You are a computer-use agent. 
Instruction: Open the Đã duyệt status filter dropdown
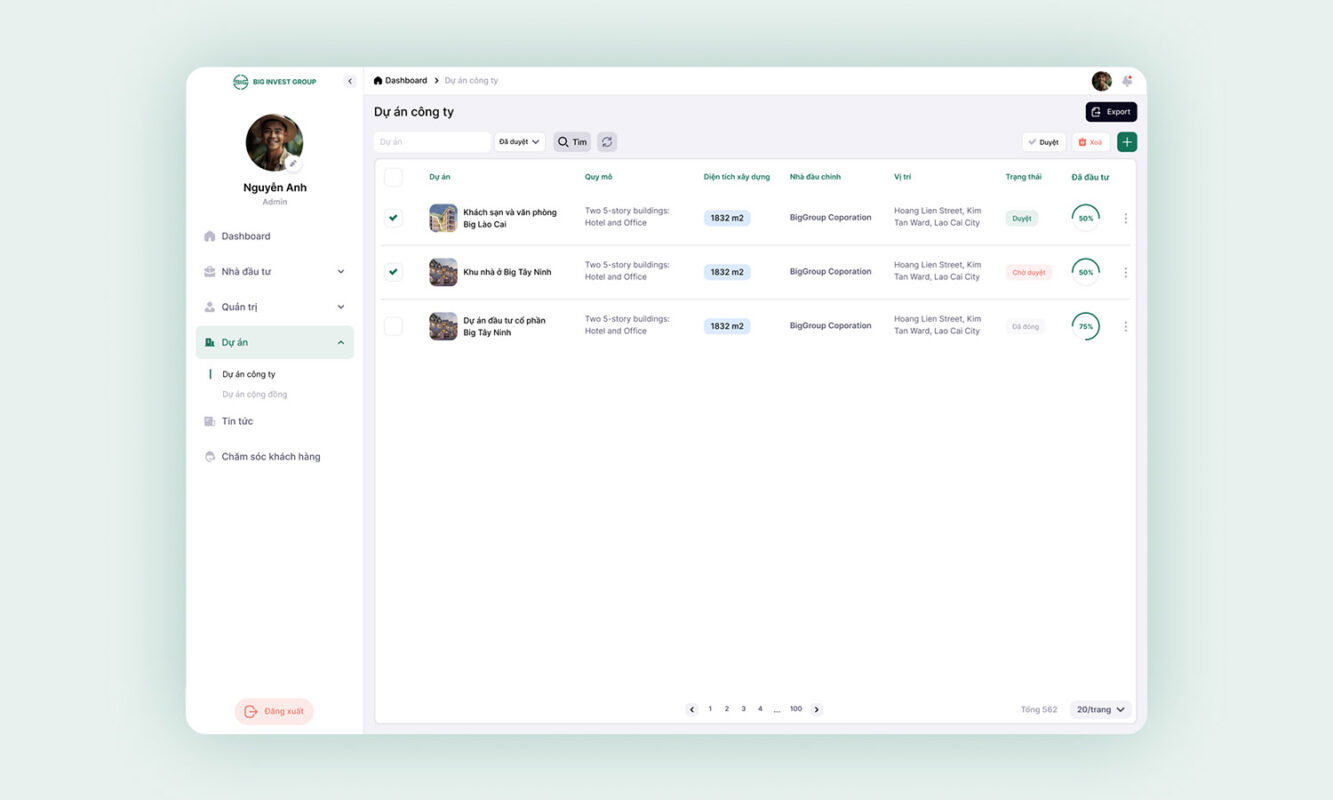[x=519, y=142]
